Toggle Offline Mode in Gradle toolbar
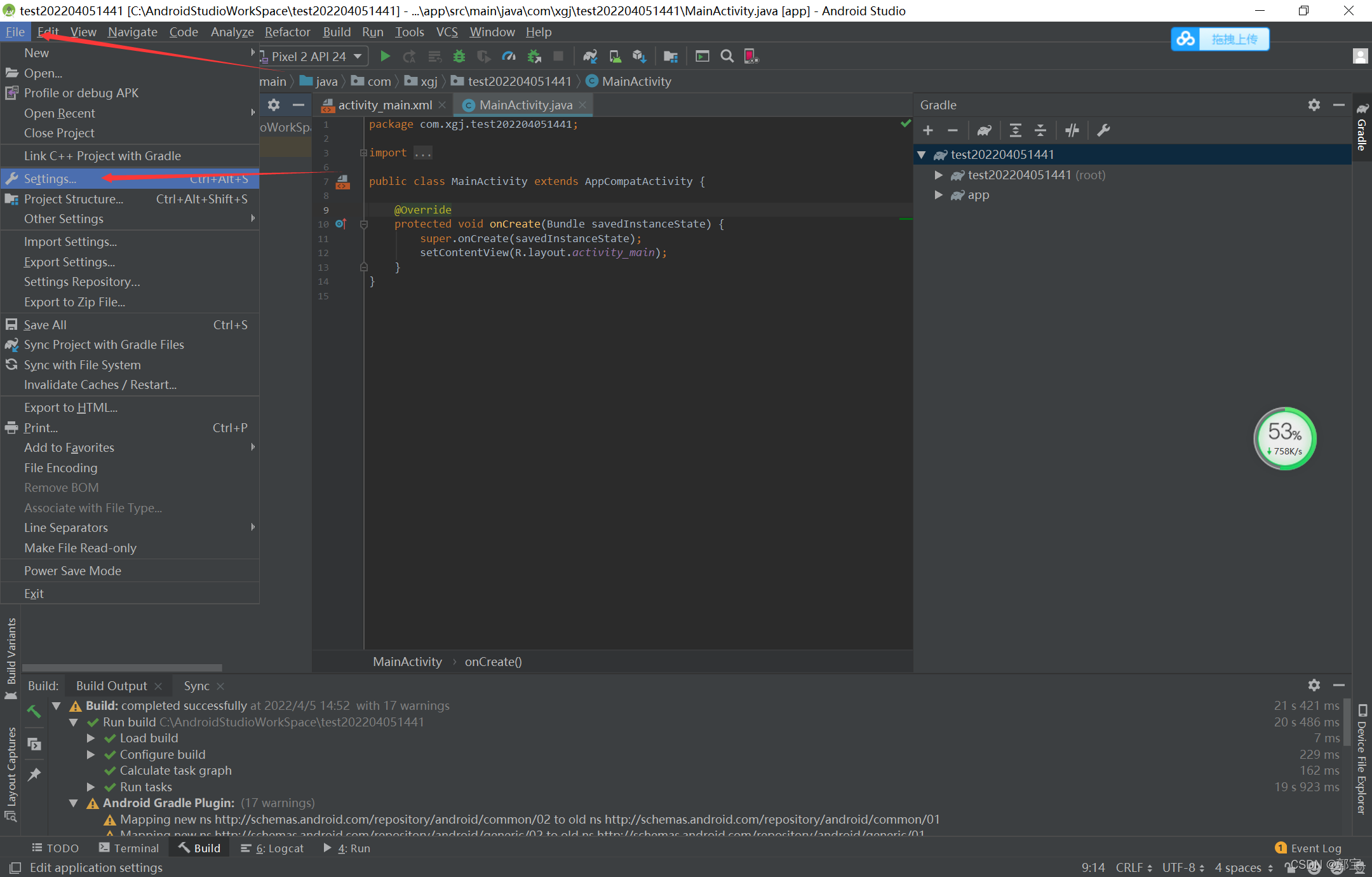 coord(1072,130)
